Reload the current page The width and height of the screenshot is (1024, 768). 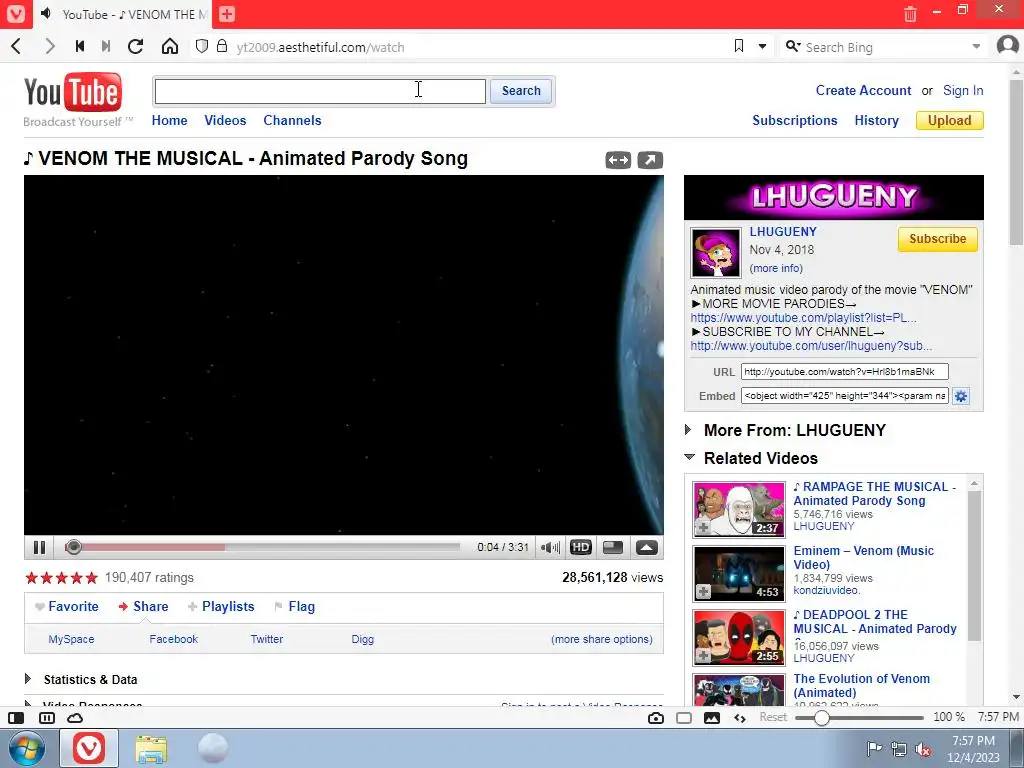tap(136, 46)
